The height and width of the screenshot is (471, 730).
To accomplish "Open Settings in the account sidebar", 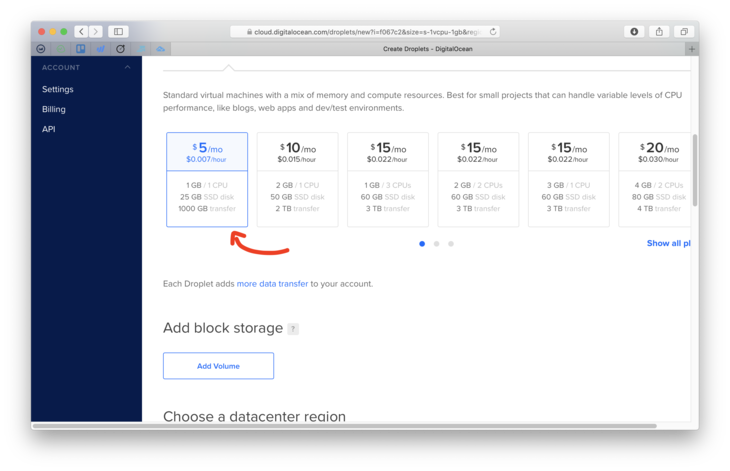I will [58, 89].
